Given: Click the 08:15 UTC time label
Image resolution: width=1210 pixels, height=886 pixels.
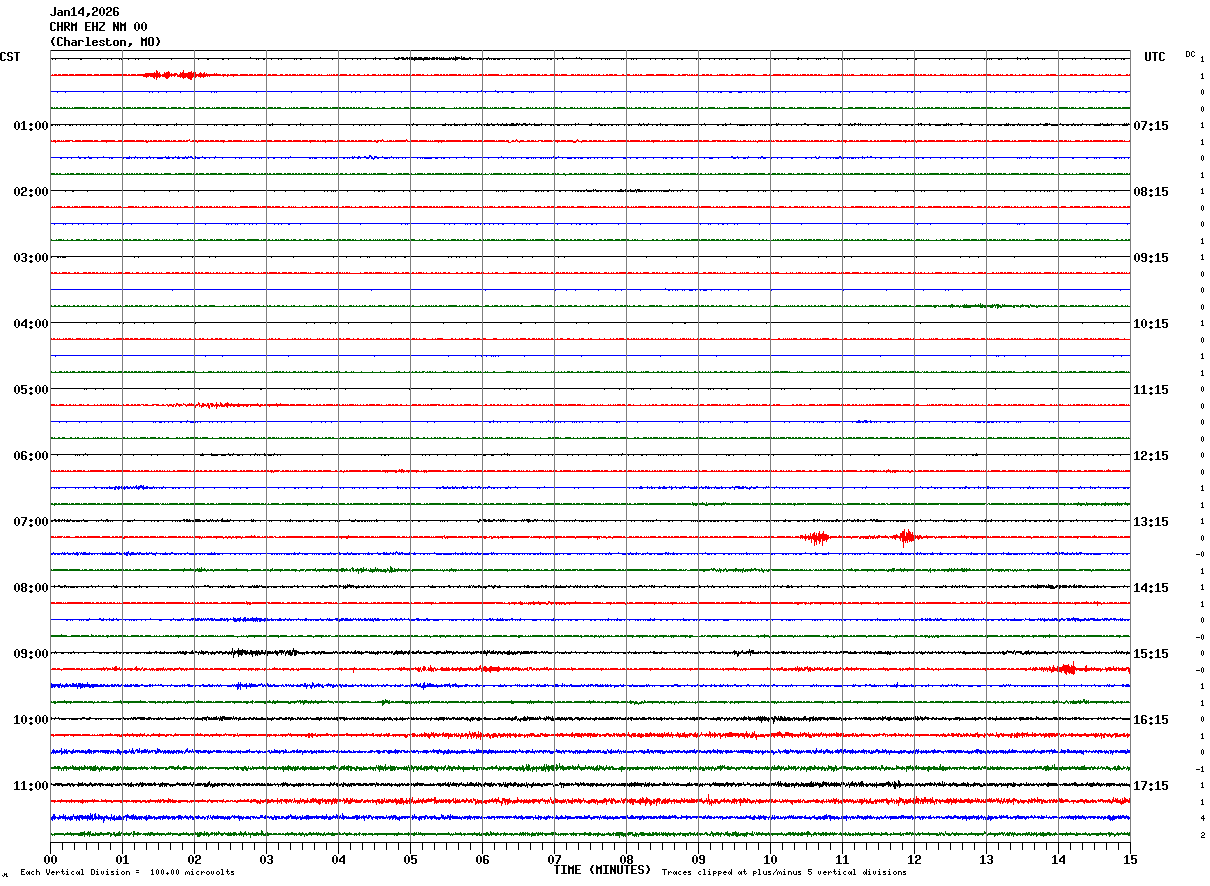Looking at the screenshot, I should click(x=1151, y=191).
